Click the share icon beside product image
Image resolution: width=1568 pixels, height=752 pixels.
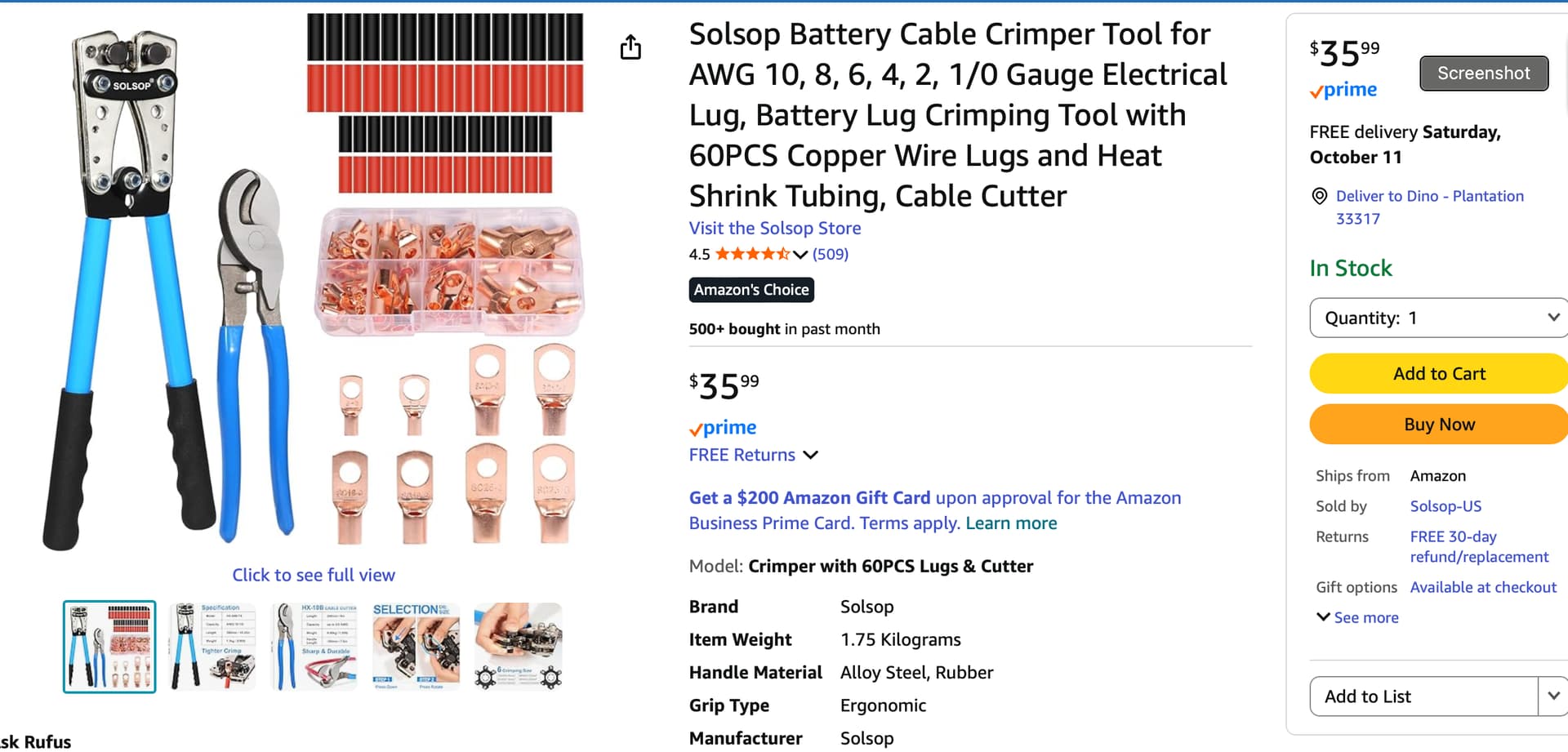pos(630,47)
